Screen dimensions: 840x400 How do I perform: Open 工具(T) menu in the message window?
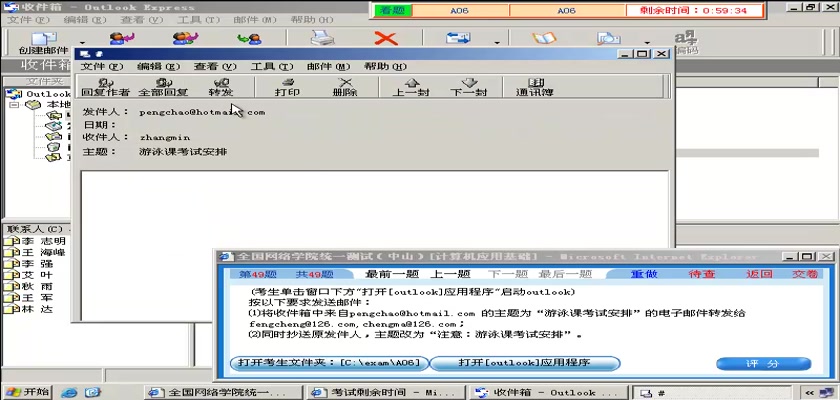[272, 66]
